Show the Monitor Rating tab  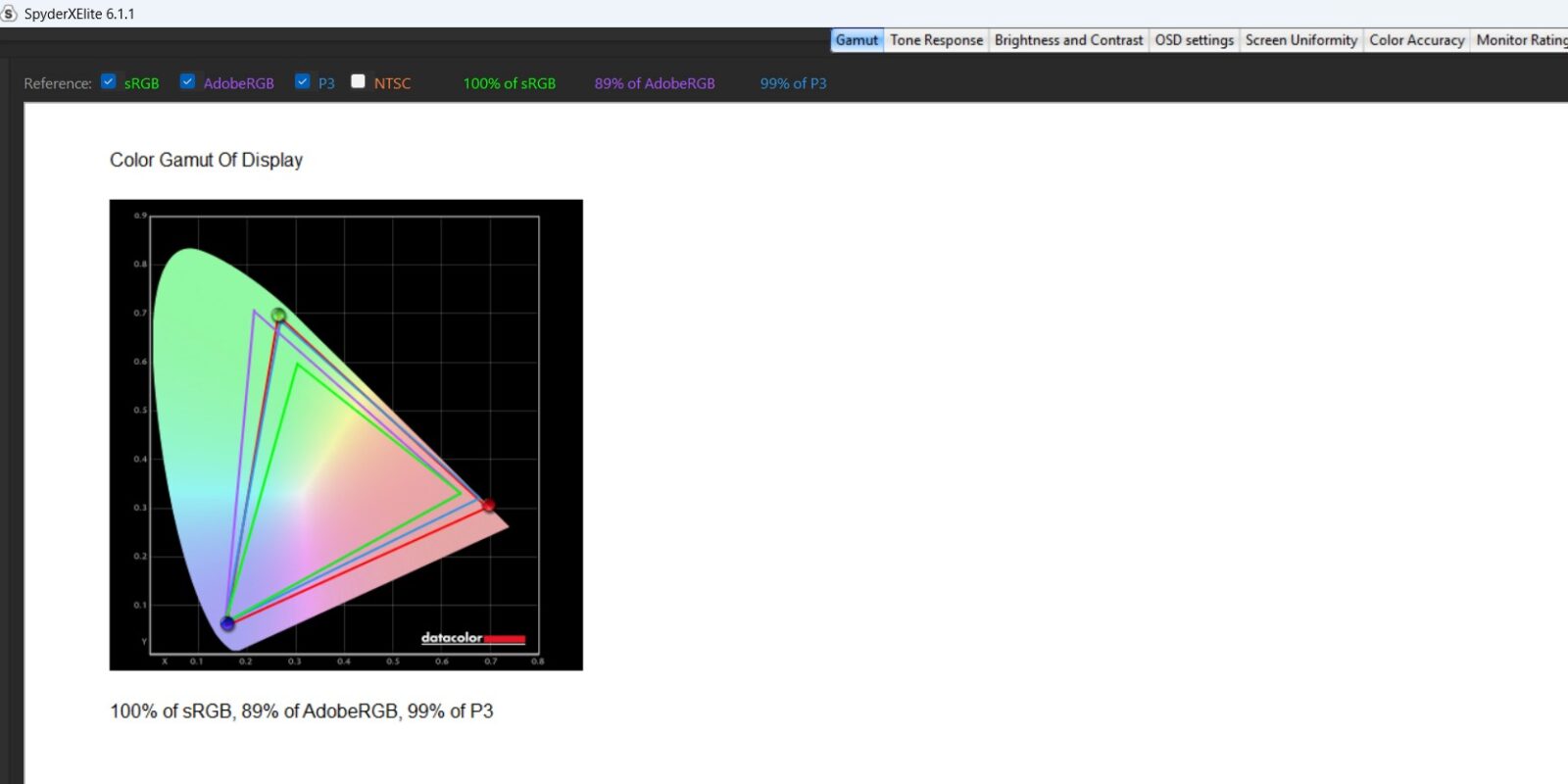[x=1521, y=40]
